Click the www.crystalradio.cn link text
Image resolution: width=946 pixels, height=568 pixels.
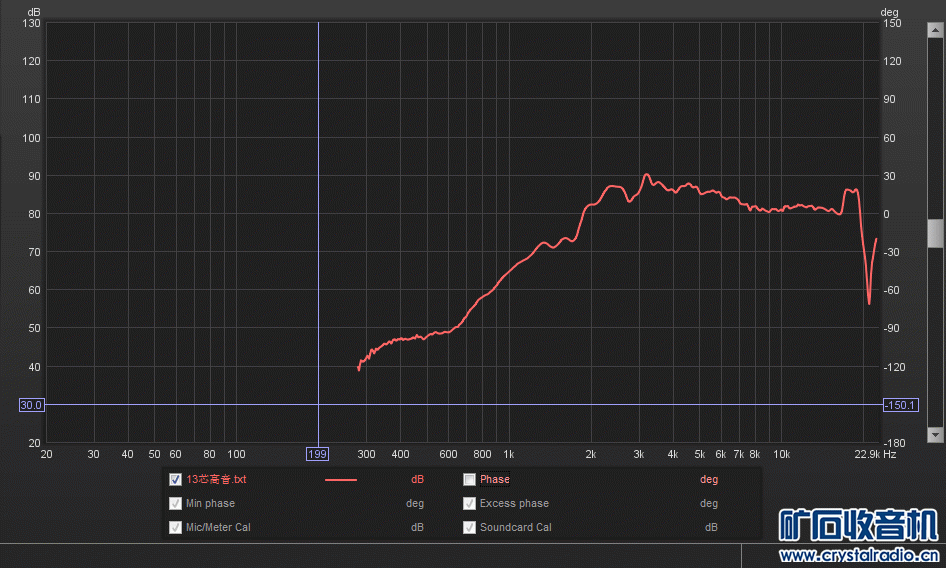coord(859,555)
